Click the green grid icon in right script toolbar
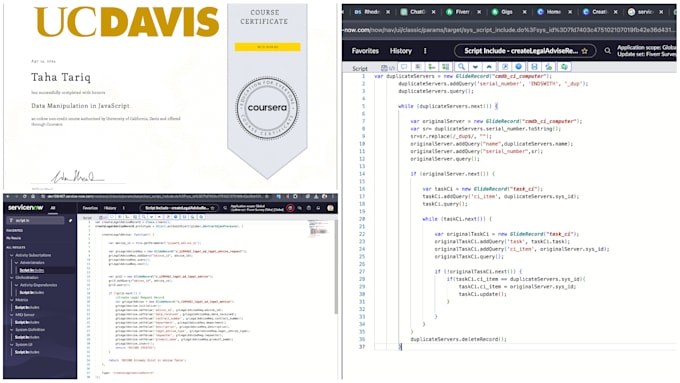This screenshot has width=680, height=383. [x=445, y=67]
